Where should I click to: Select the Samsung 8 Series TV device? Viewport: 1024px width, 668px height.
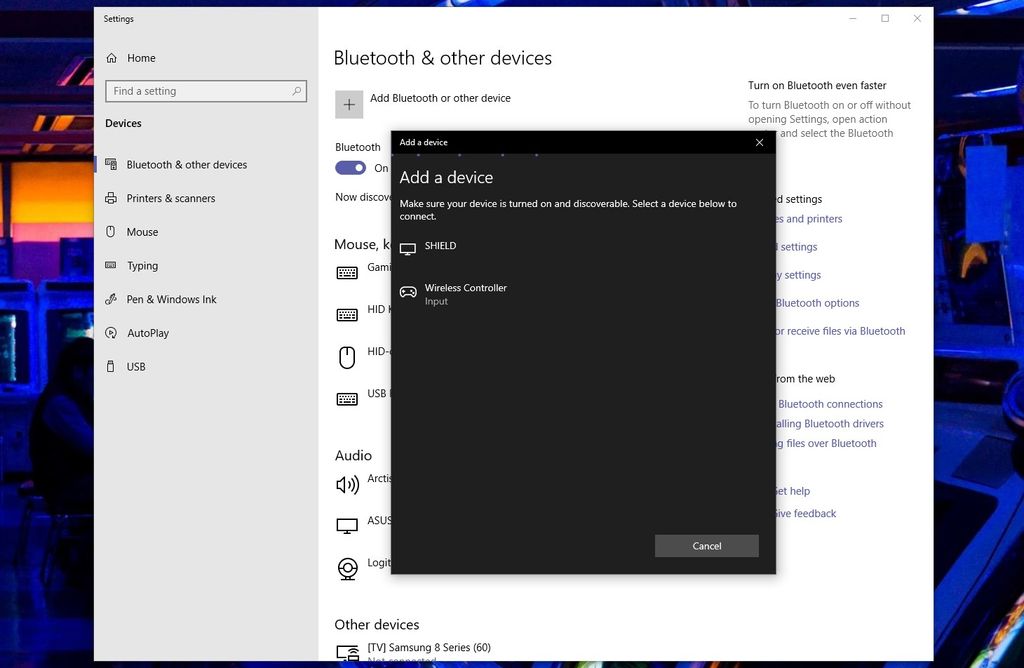pyautogui.click(x=429, y=648)
